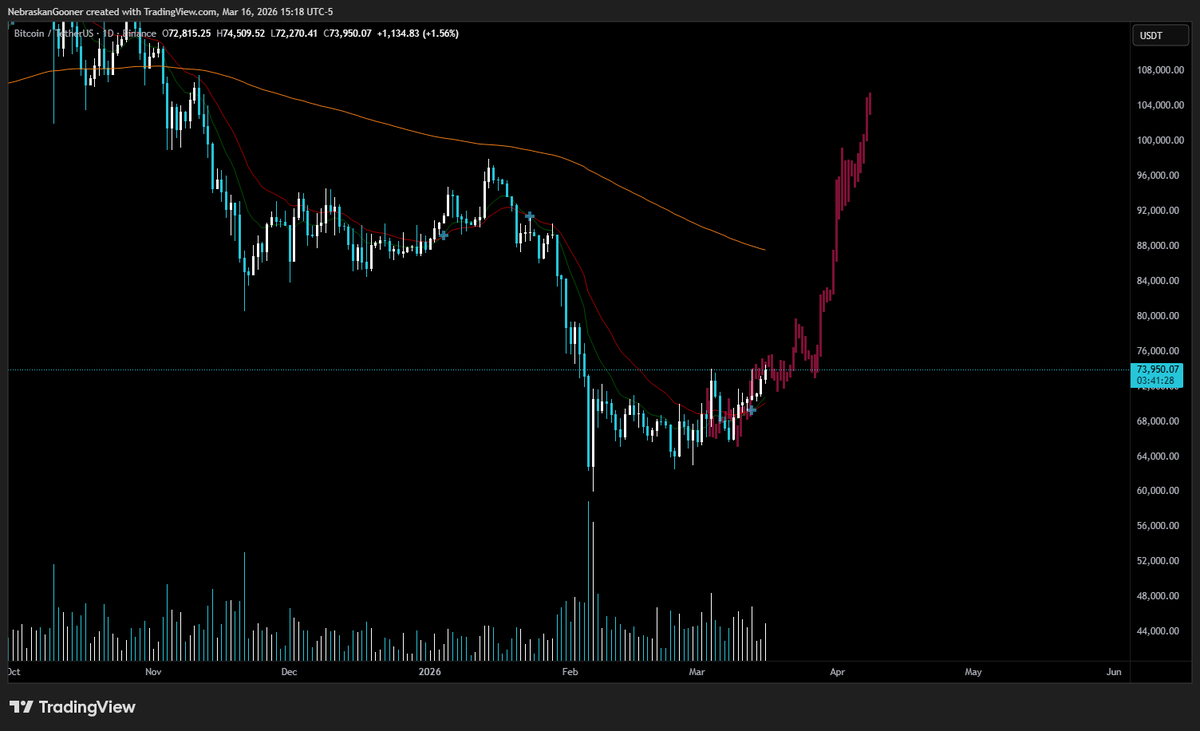This screenshot has height=731, width=1200.
Task: Click the 2026 label on time axis
Action: [x=430, y=672]
